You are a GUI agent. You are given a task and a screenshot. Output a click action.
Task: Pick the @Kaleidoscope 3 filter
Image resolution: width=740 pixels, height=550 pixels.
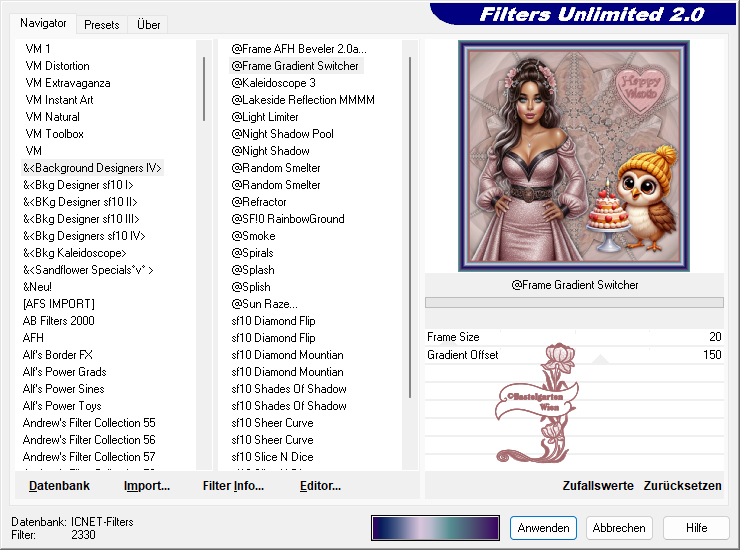(x=273, y=83)
